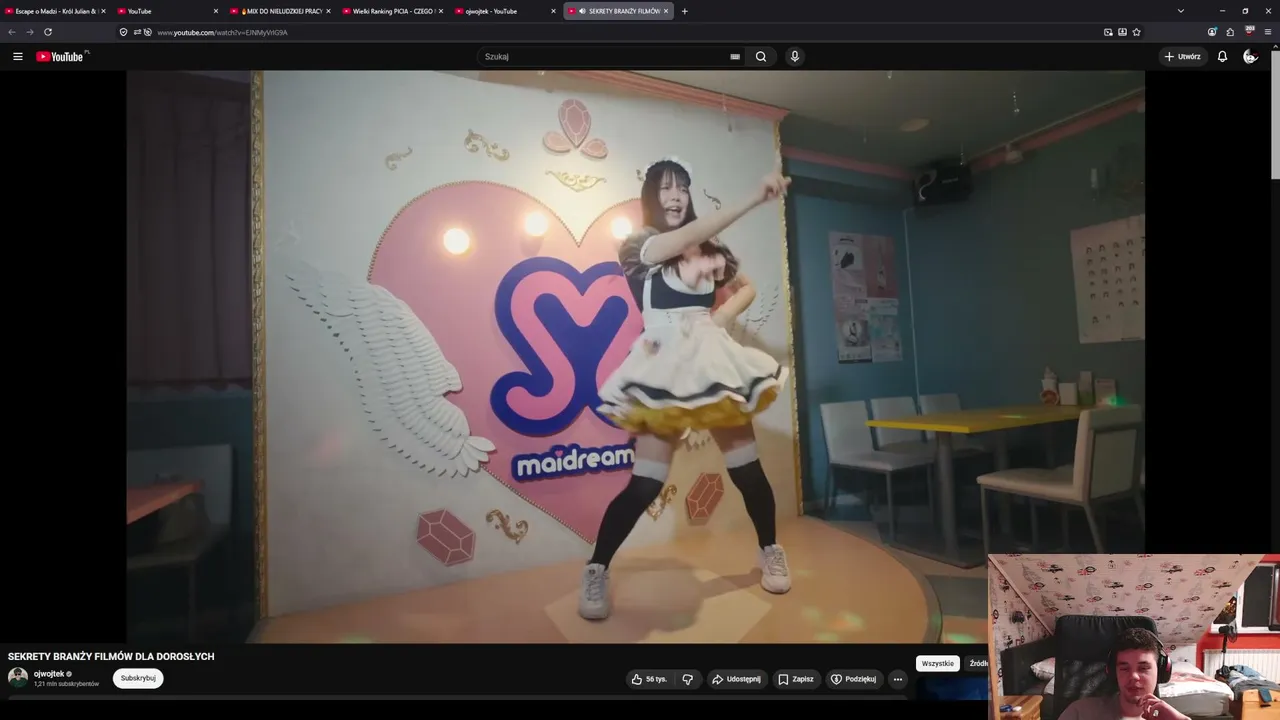Send thanks with 'Podziękuj'
The height and width of the screenshot is (720, 1280).
coord(853,679)
